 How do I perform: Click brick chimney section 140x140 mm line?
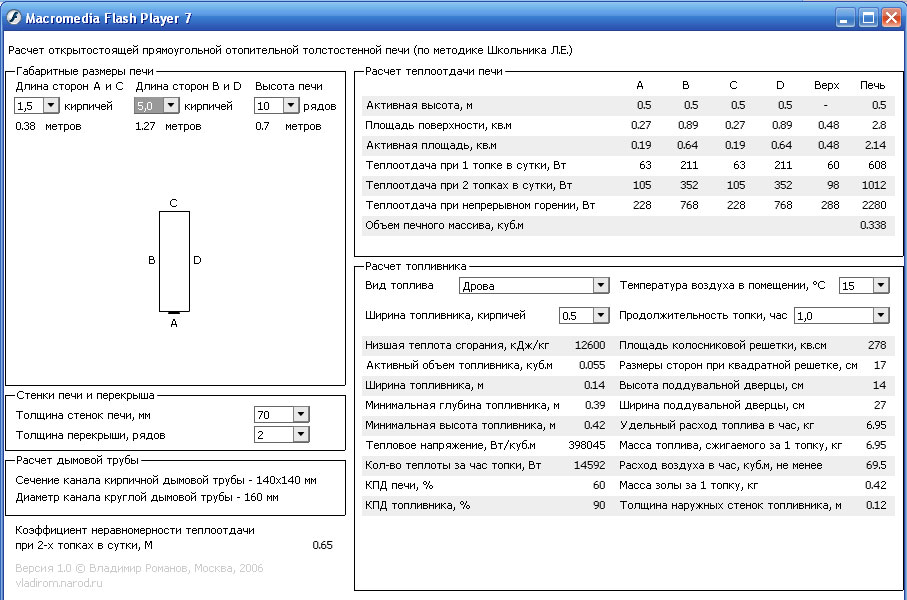(166, 480)
